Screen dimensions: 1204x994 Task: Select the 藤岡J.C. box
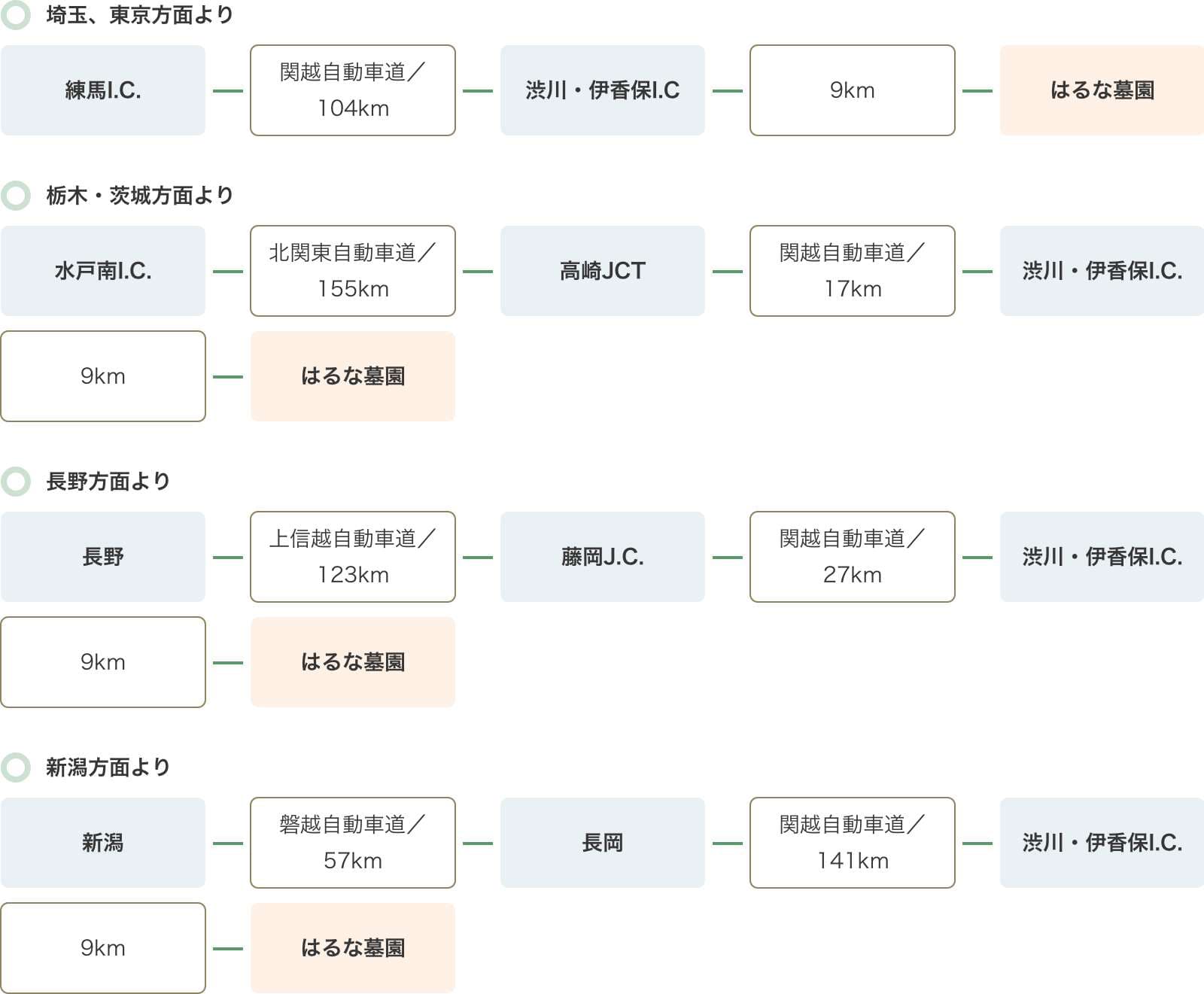click(x=603, y=557)
